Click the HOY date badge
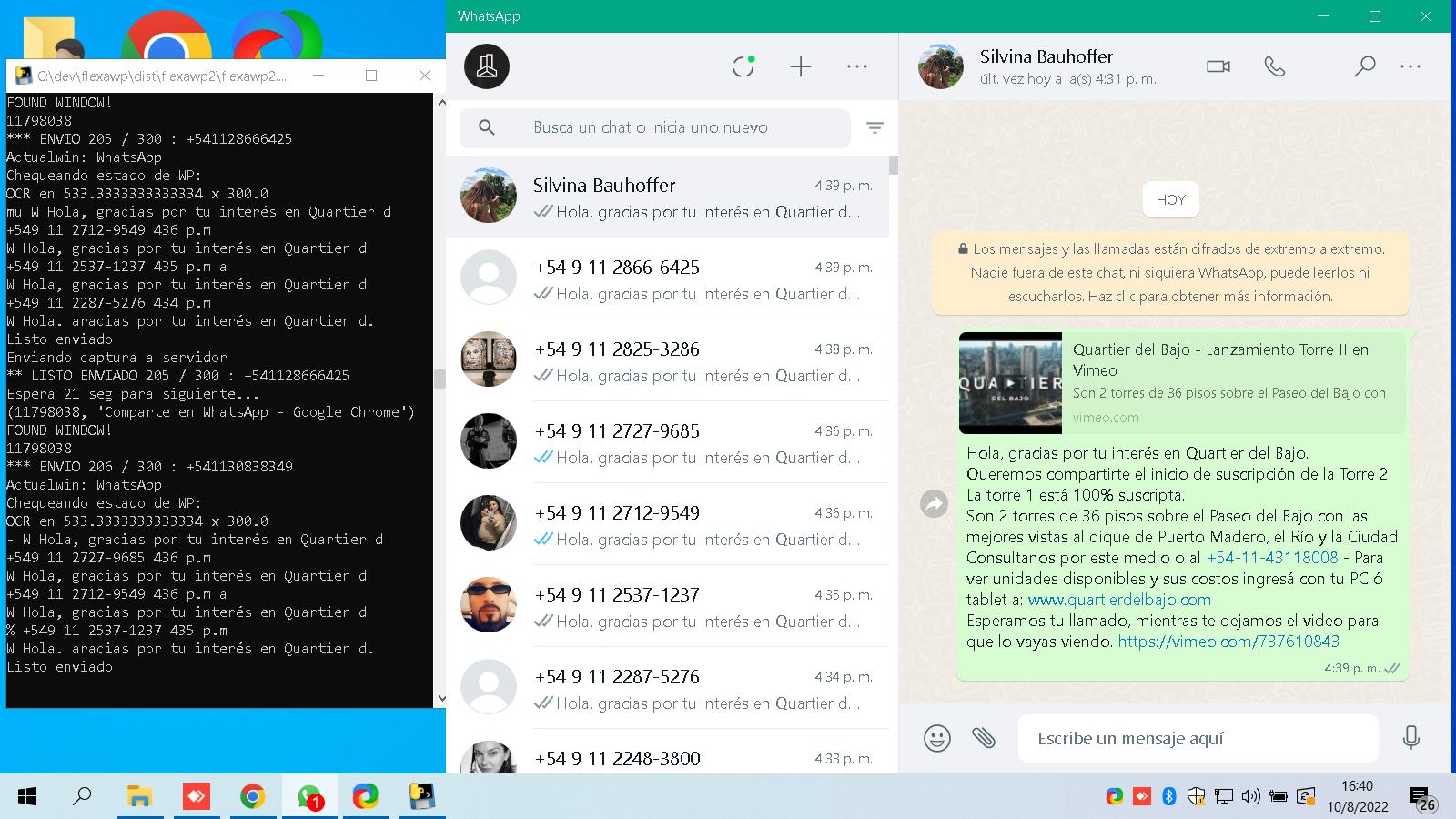1456x819 pixels. pyautogui.click(x=1171, y=200)
